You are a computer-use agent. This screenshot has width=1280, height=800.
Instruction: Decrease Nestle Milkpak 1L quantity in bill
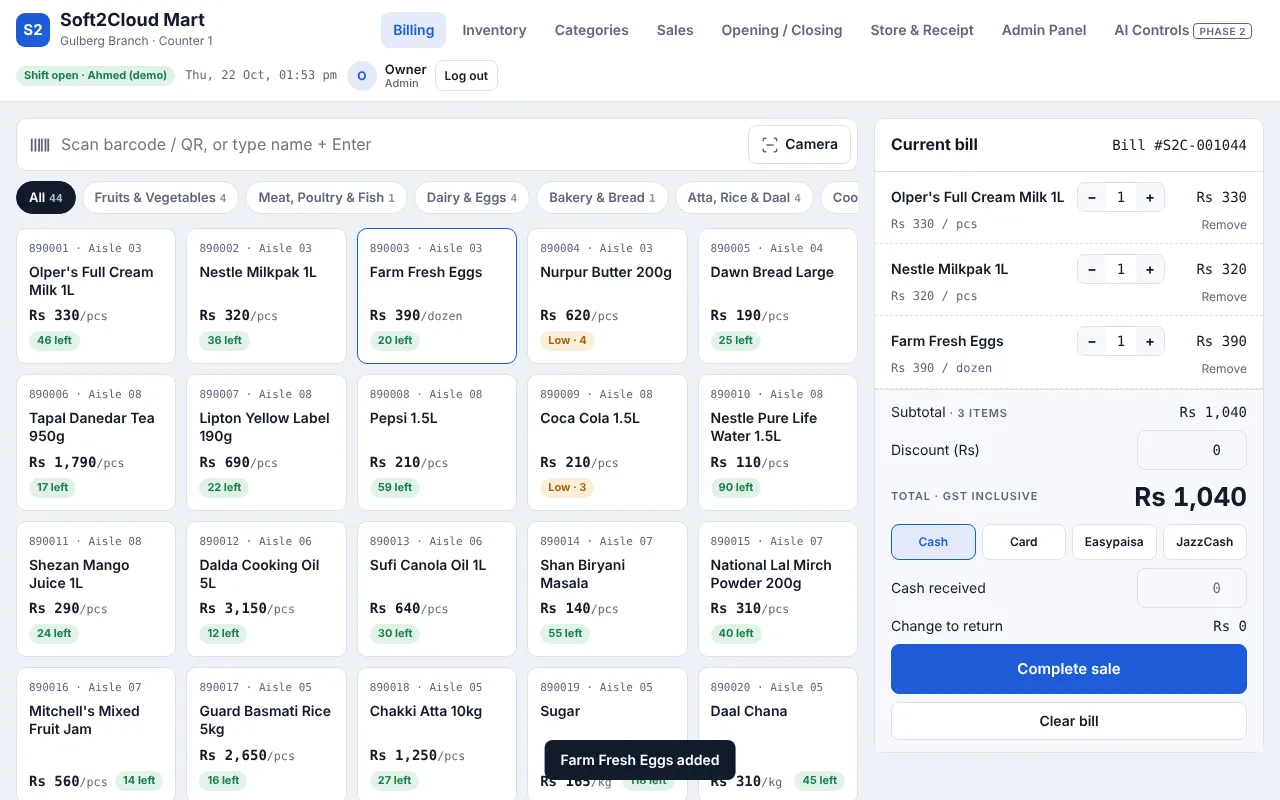tap(1092, 270)
